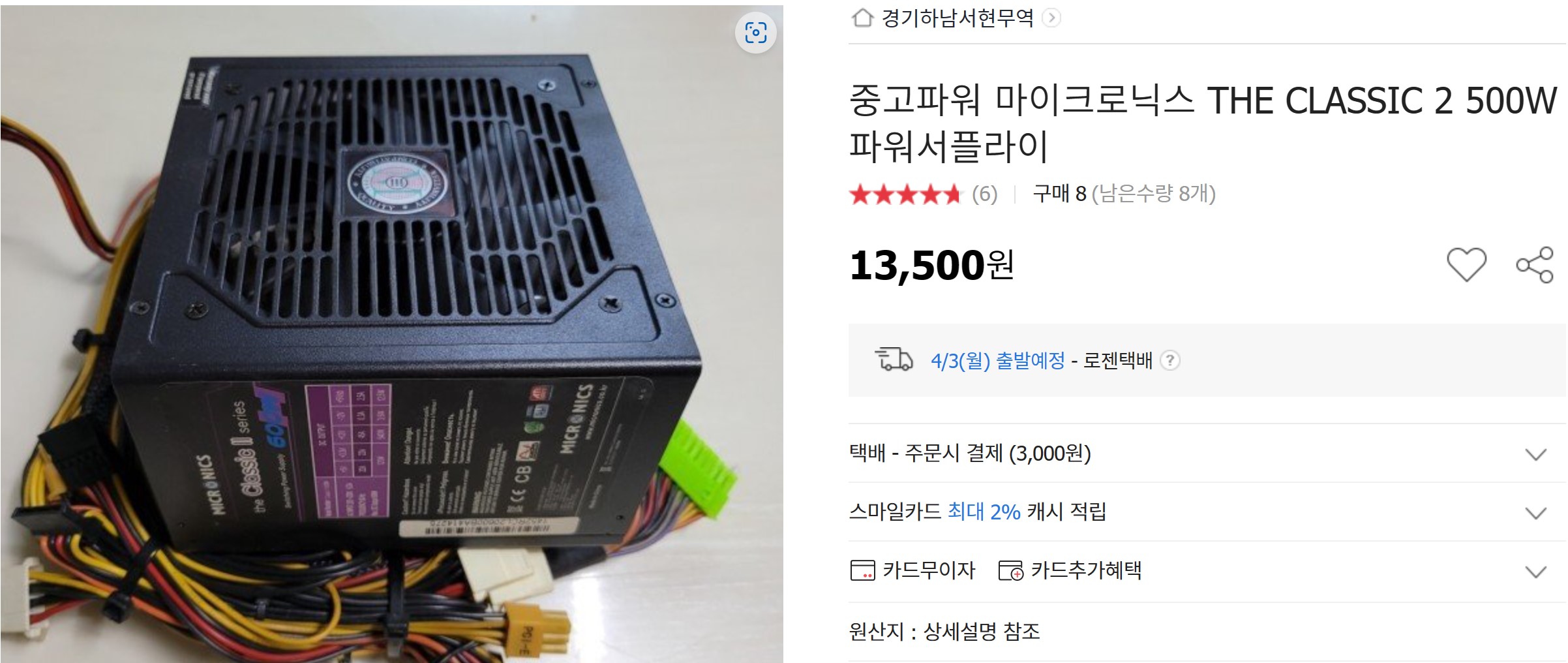This screenshot has height=663, width=1568.
Task: Click the 카드추가혜택 label
Action: click(1086, 570)
